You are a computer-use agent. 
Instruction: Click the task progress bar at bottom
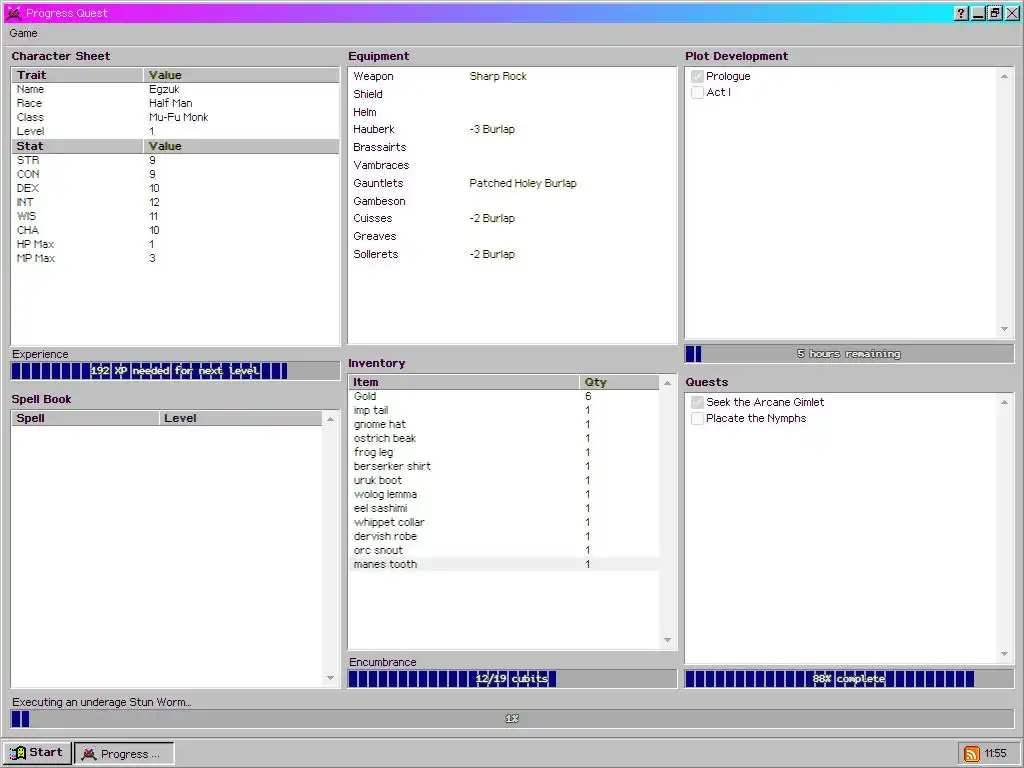512,719
